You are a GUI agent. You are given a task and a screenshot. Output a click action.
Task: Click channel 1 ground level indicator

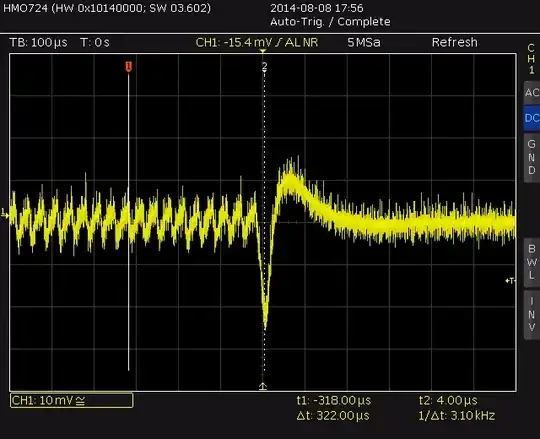tap(5, 214)
